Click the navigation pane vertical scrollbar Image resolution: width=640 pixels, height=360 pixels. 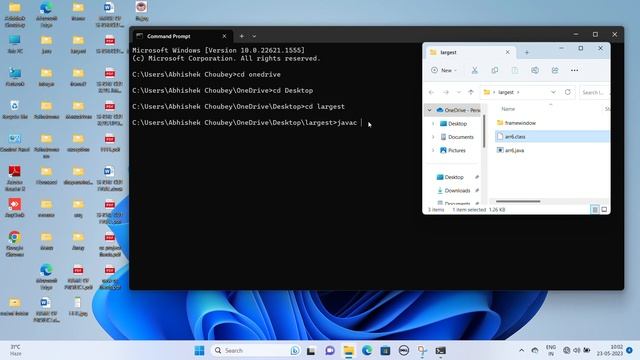coord(484,131)
